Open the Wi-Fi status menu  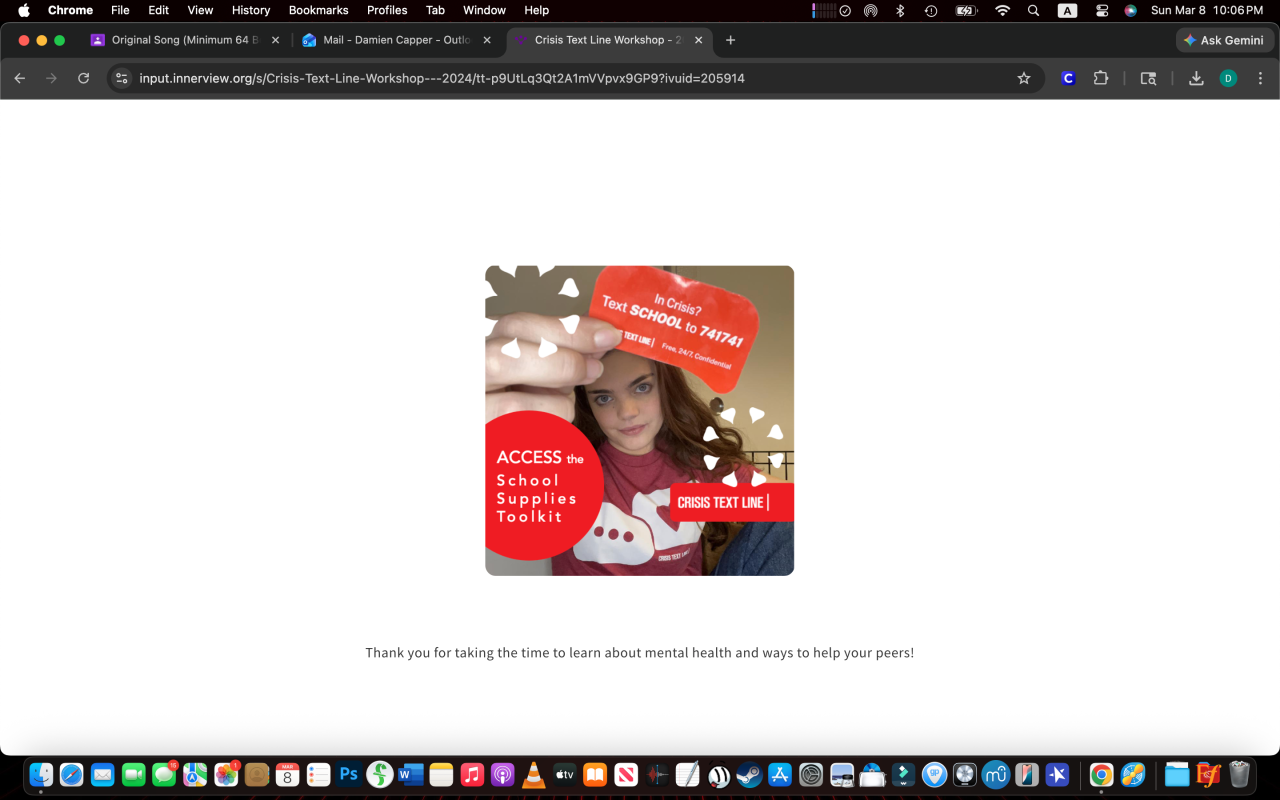pyautogui.click(x=1003, y=10)
